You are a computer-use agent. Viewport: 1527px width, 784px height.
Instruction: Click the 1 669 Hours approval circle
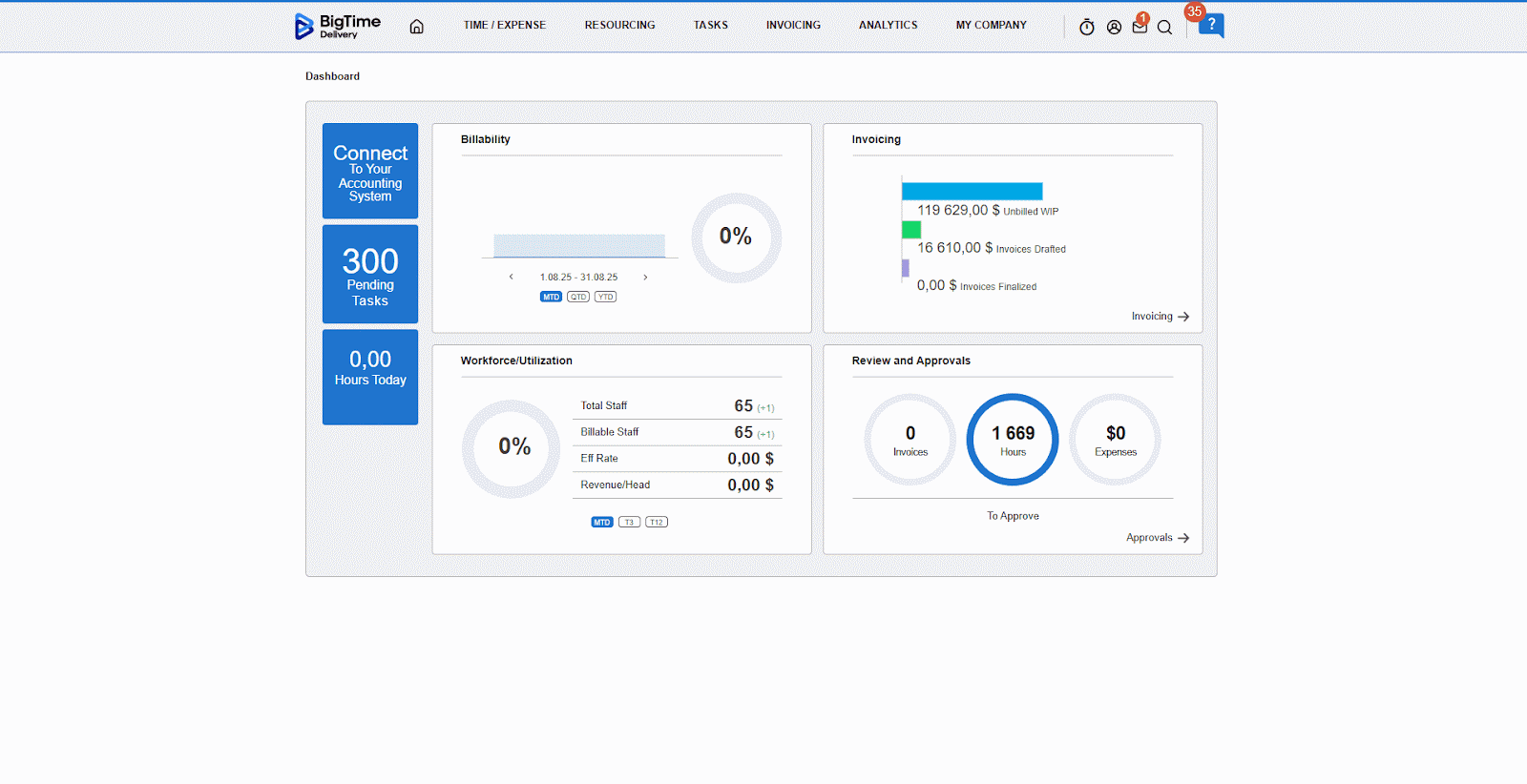[x=1013, y=440]
